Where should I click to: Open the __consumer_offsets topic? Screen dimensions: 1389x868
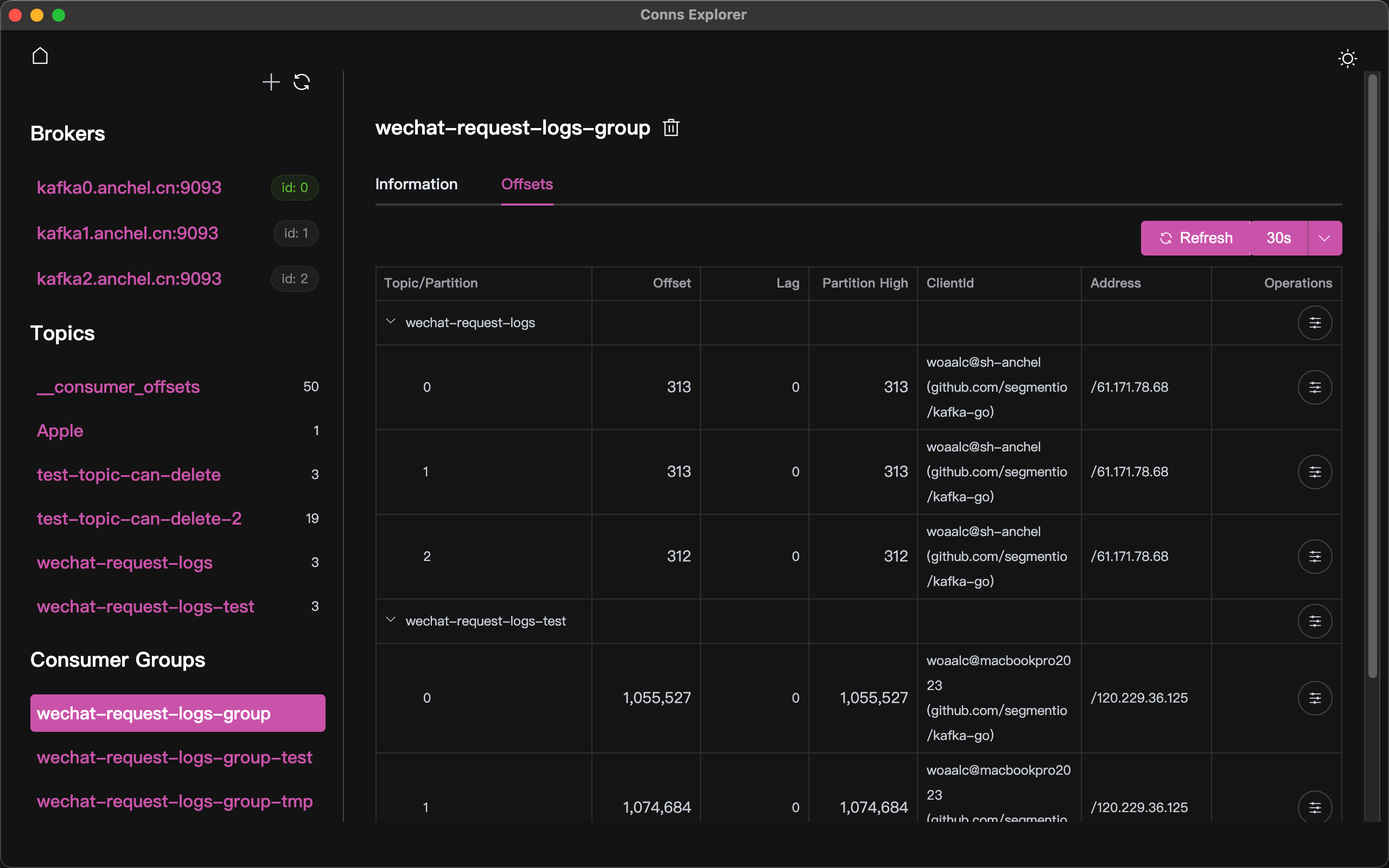[x=118, y=387]
